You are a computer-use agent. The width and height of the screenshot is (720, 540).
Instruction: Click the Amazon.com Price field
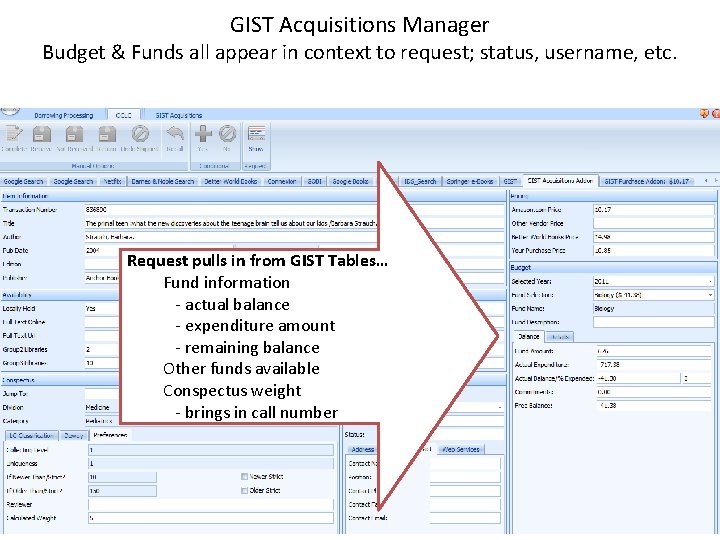pyautogui.click(x=654, y=209)
